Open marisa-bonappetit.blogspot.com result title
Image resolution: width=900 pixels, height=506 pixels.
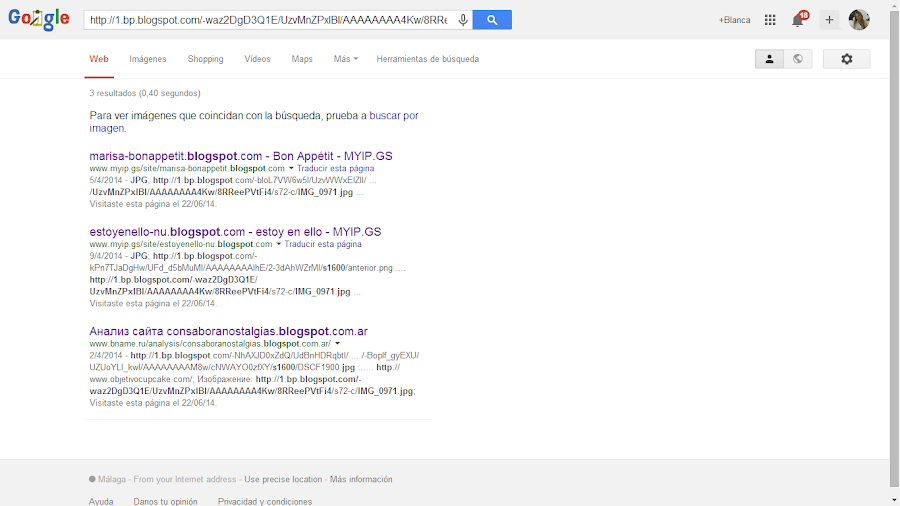241,156
